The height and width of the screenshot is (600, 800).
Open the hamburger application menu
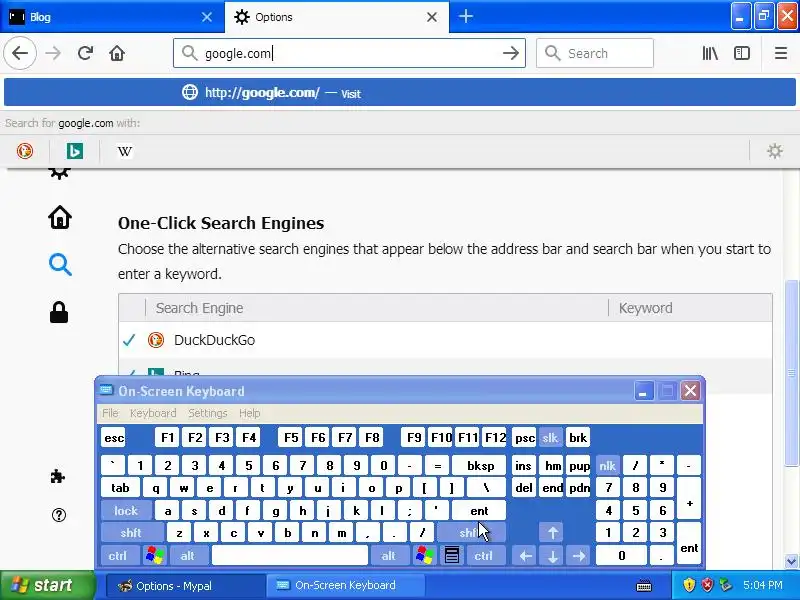point(781,53)
